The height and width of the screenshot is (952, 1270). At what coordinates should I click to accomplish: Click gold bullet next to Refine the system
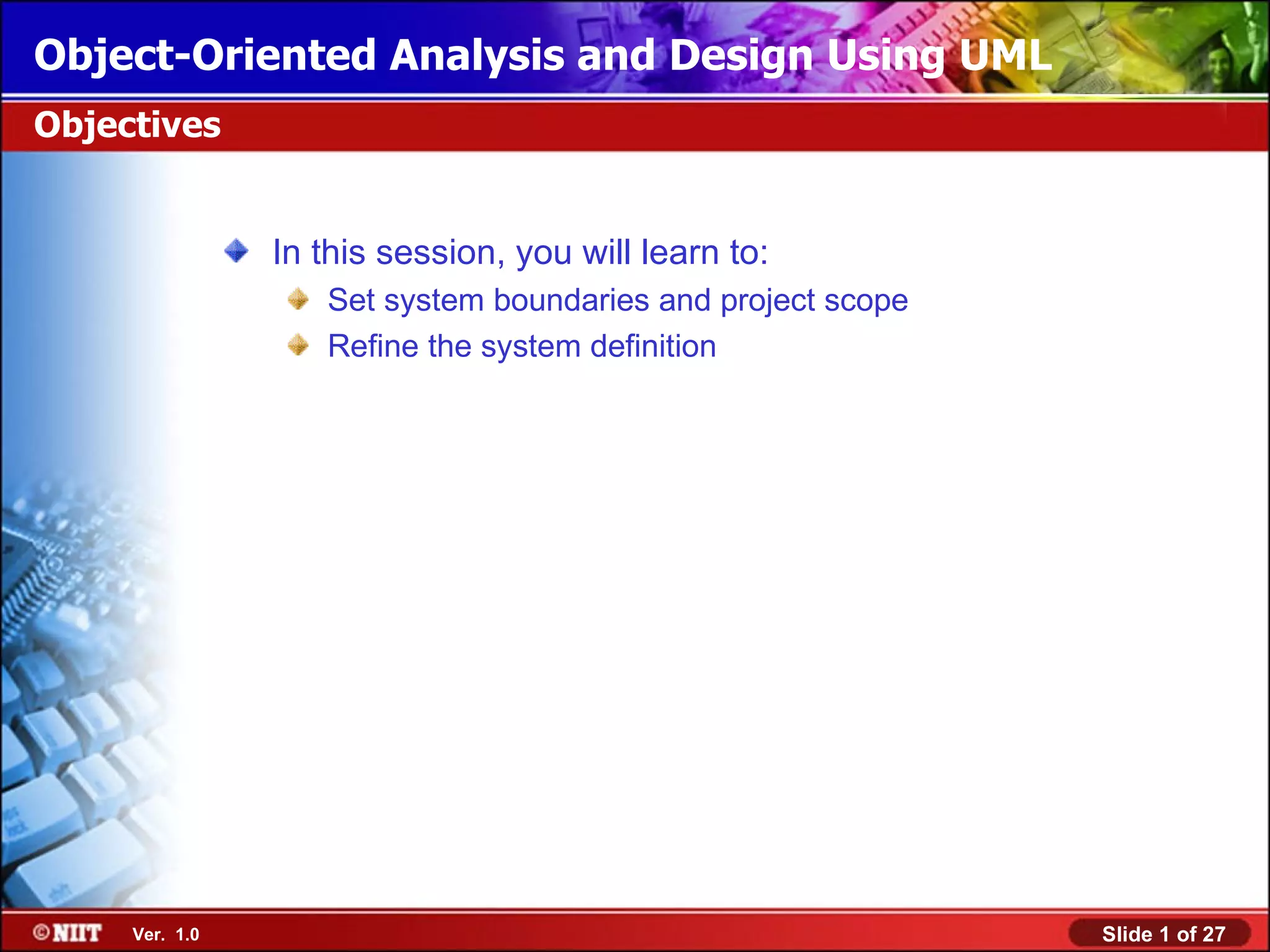pos(298,345)
